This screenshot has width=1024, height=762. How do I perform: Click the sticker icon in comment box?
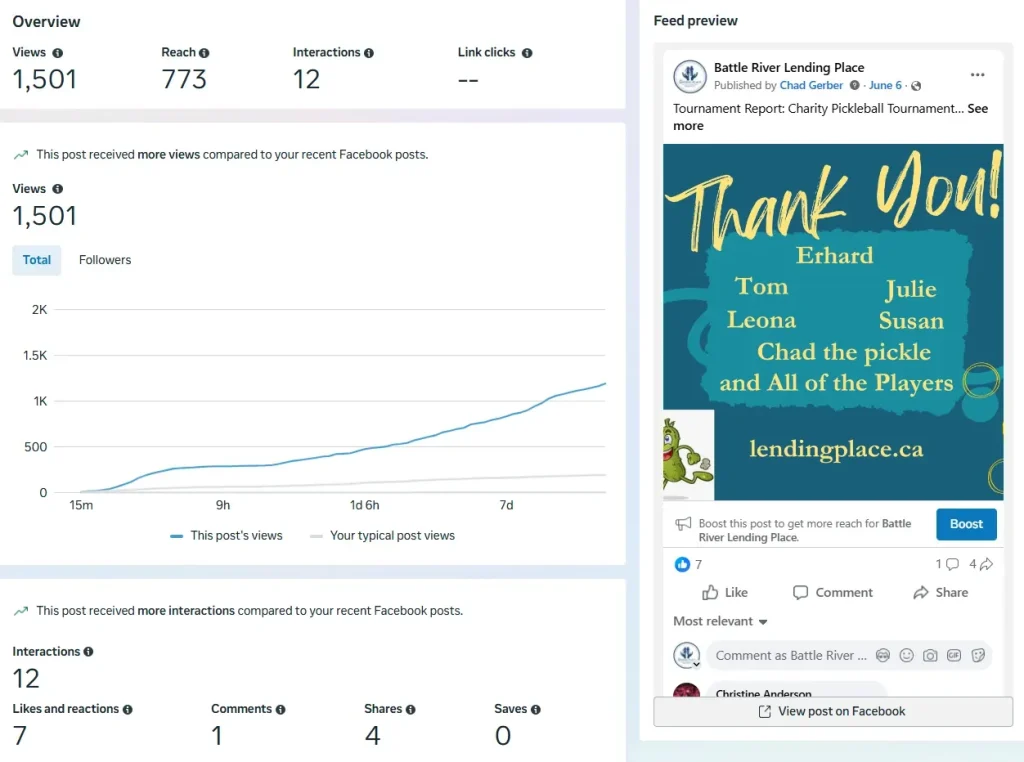[x=978, y=656]
